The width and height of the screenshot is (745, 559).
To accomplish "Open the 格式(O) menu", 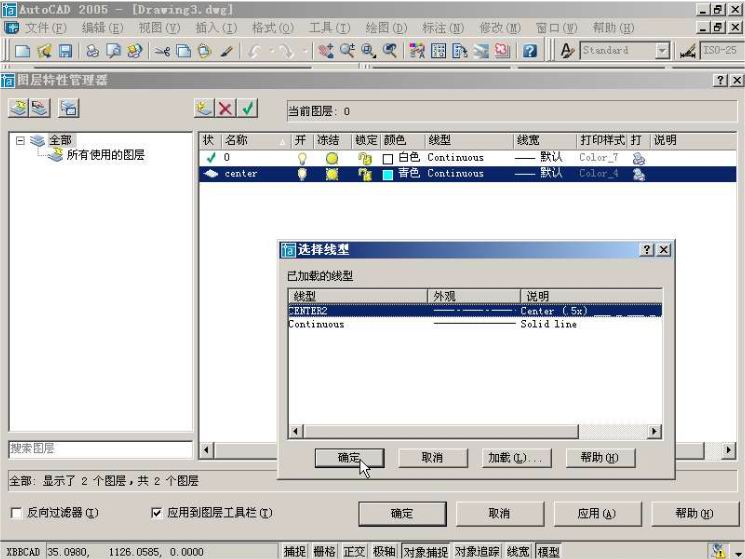I will [x=273, y=28].
